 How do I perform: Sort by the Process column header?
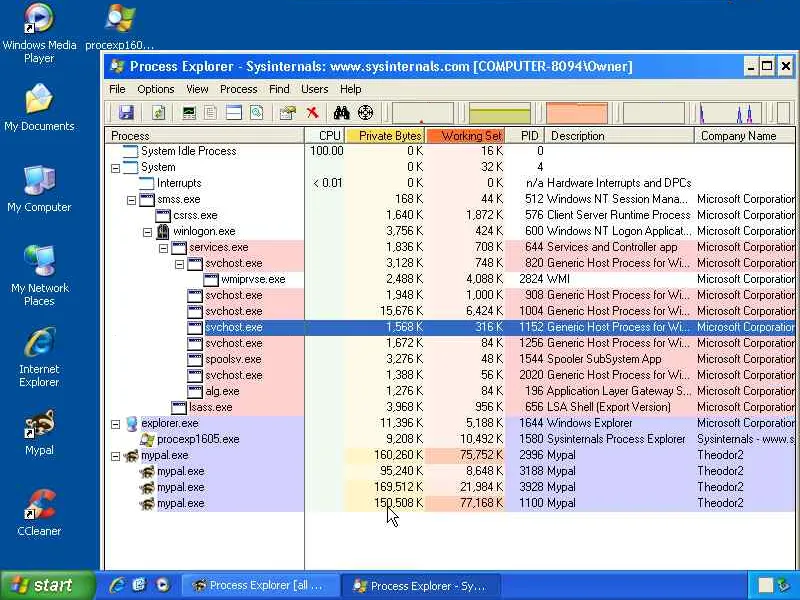pyautogui.click(x=204, y=136)
